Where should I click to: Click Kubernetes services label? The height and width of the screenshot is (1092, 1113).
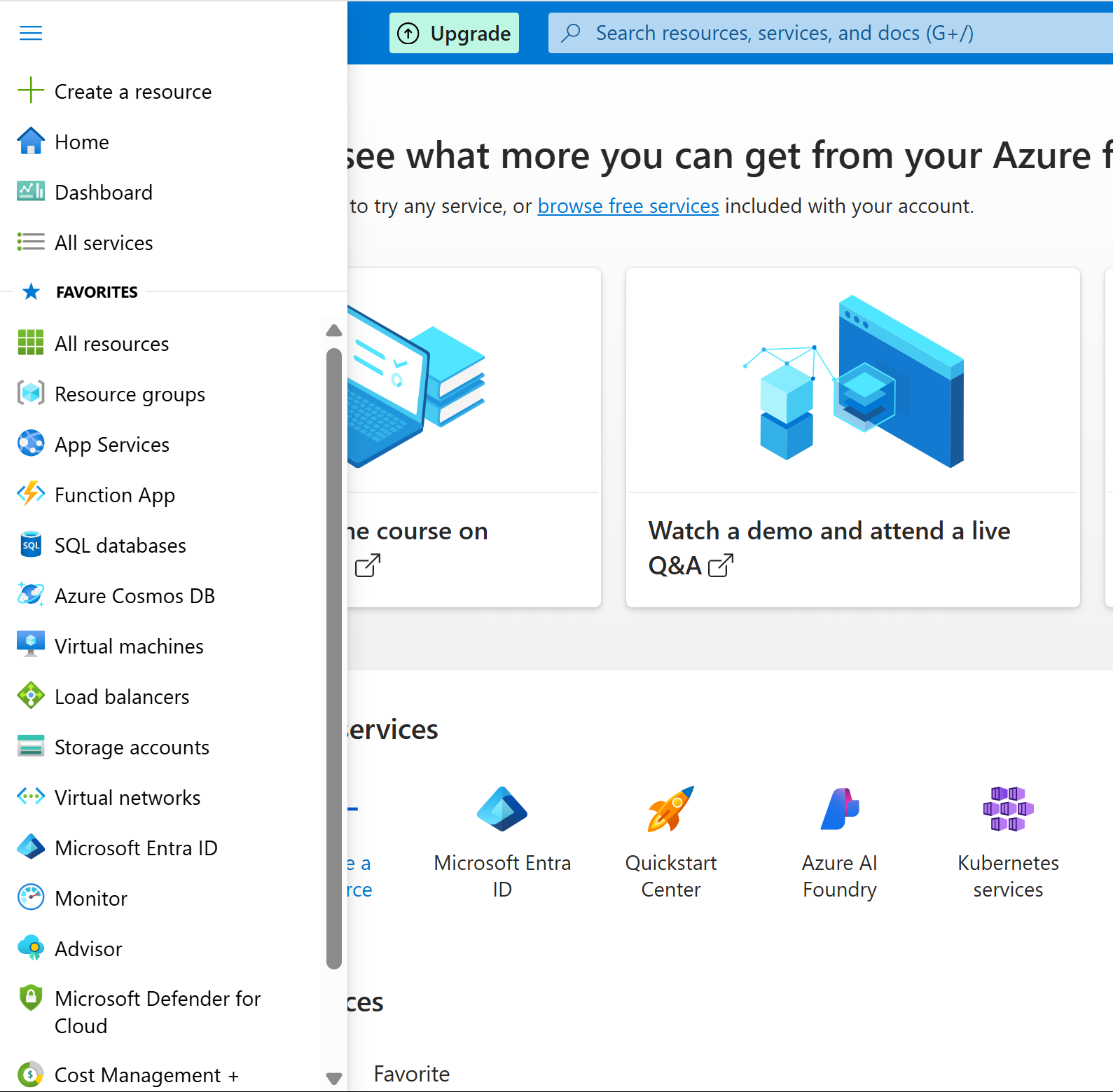point(1008,876)
